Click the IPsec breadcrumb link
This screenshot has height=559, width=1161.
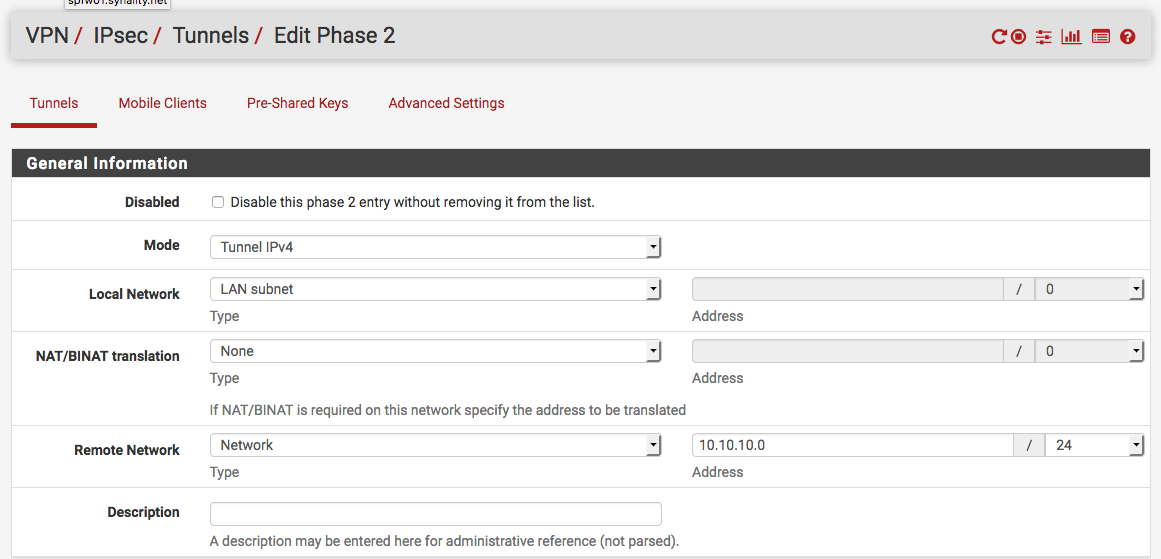pyautogui.click(x=121, y=36)
